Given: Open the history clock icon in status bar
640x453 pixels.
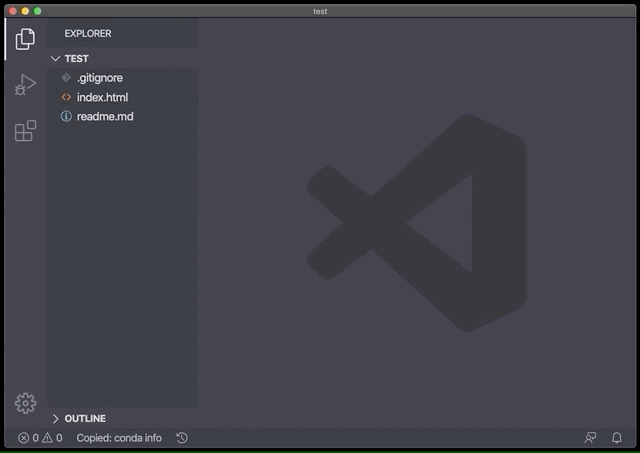Looking at the screenshot, I should point(182,438).
